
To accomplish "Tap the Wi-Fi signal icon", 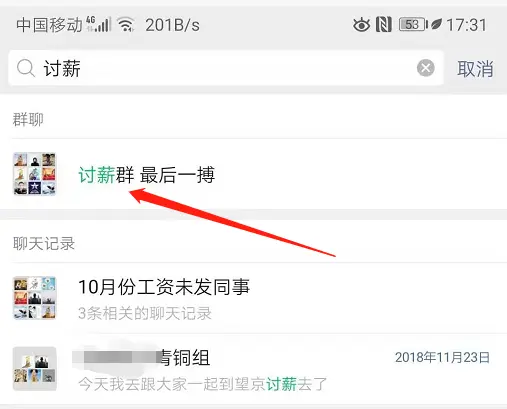I will pos(126,25).
